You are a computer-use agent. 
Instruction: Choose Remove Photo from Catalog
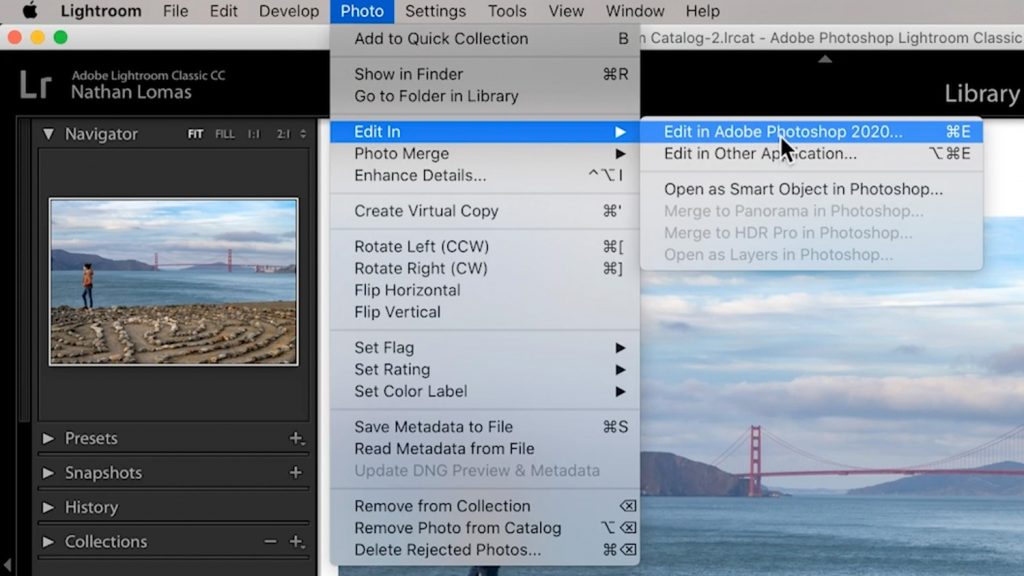click(x=485, y=528)
